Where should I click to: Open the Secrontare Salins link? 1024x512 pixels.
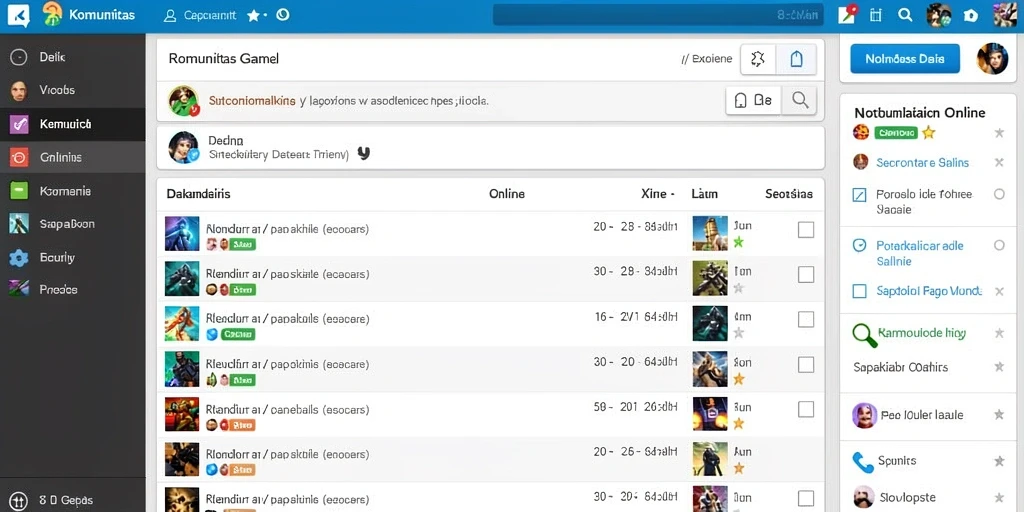tap(922, 163)
